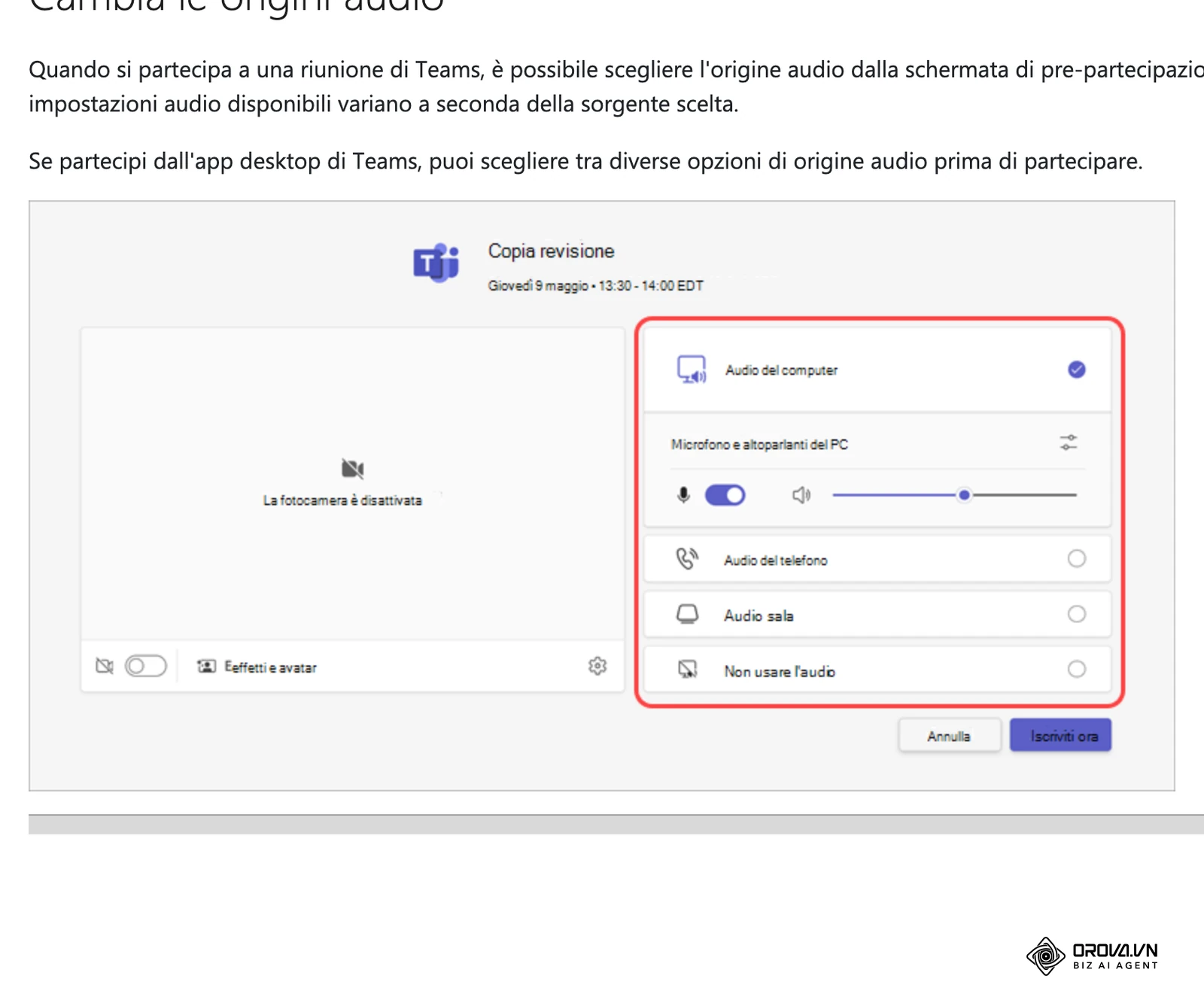
Task: Click the Non usare l'audio icon
Action: [x=688, y=669]
